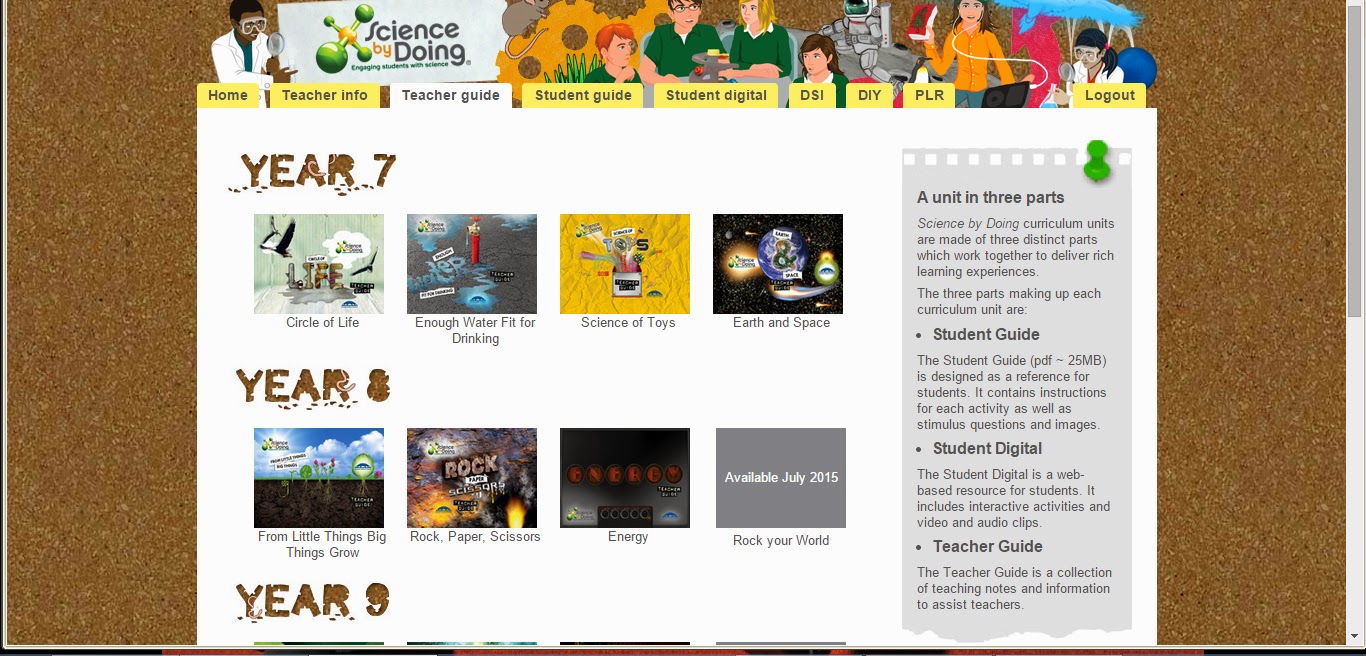Click the Year 8 heading
The height and width of the screenshot is (656, 1366).
tap(313, 387)
